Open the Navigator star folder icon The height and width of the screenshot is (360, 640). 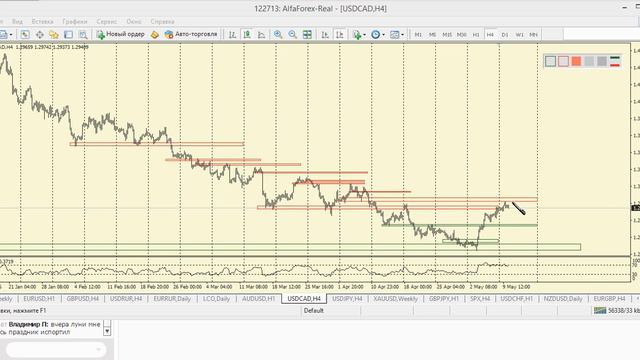coord(54,35)
